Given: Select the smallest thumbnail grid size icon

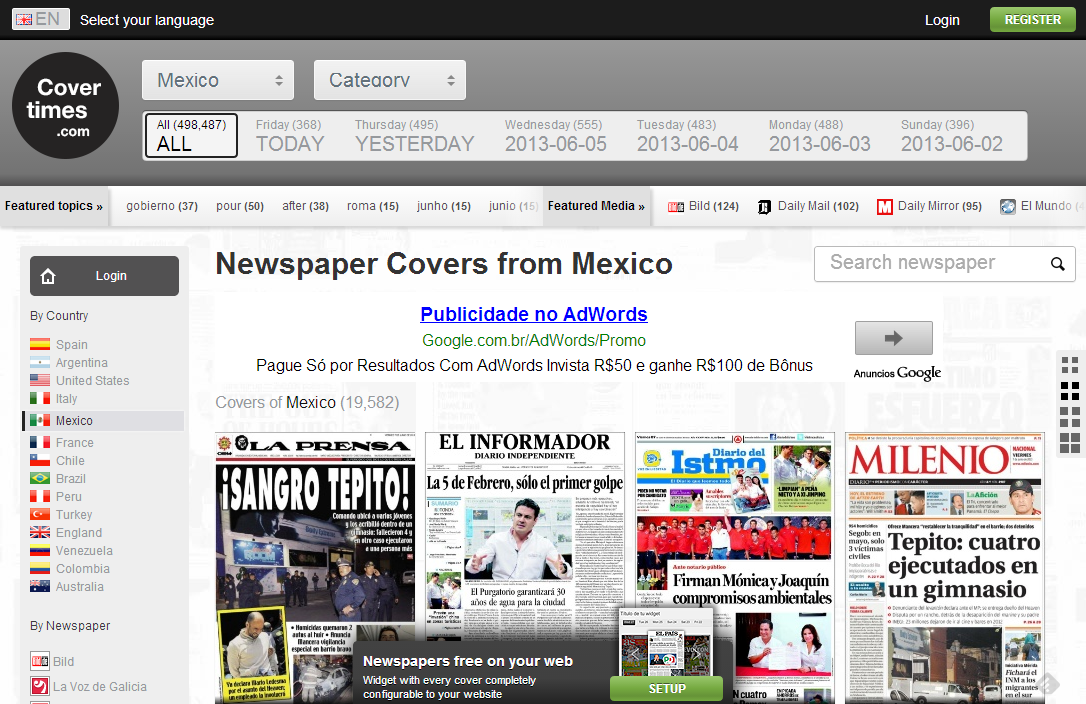Looking at the screenshot, I should [x=1069, y=364].
